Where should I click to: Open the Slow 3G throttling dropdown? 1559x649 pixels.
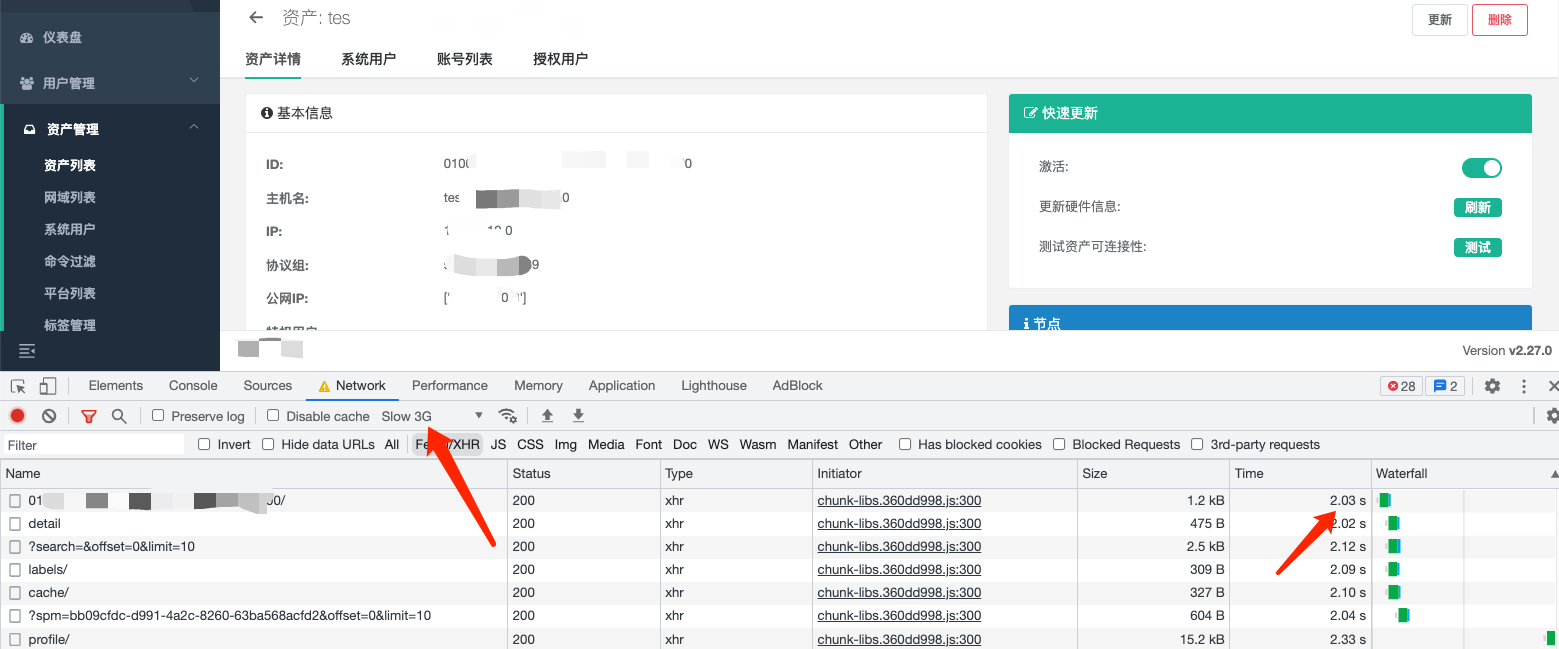coord(428,415)
